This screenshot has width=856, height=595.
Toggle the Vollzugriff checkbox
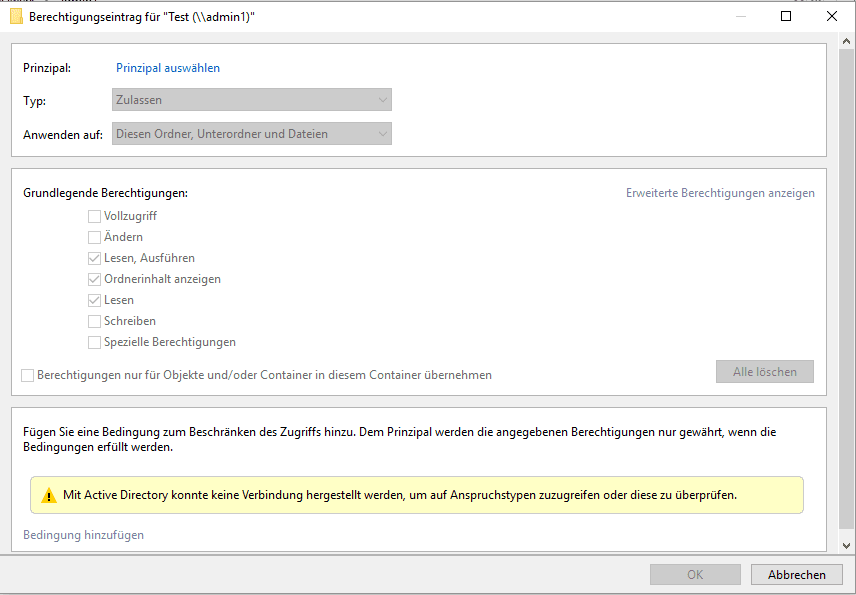(x=94, y=216)
